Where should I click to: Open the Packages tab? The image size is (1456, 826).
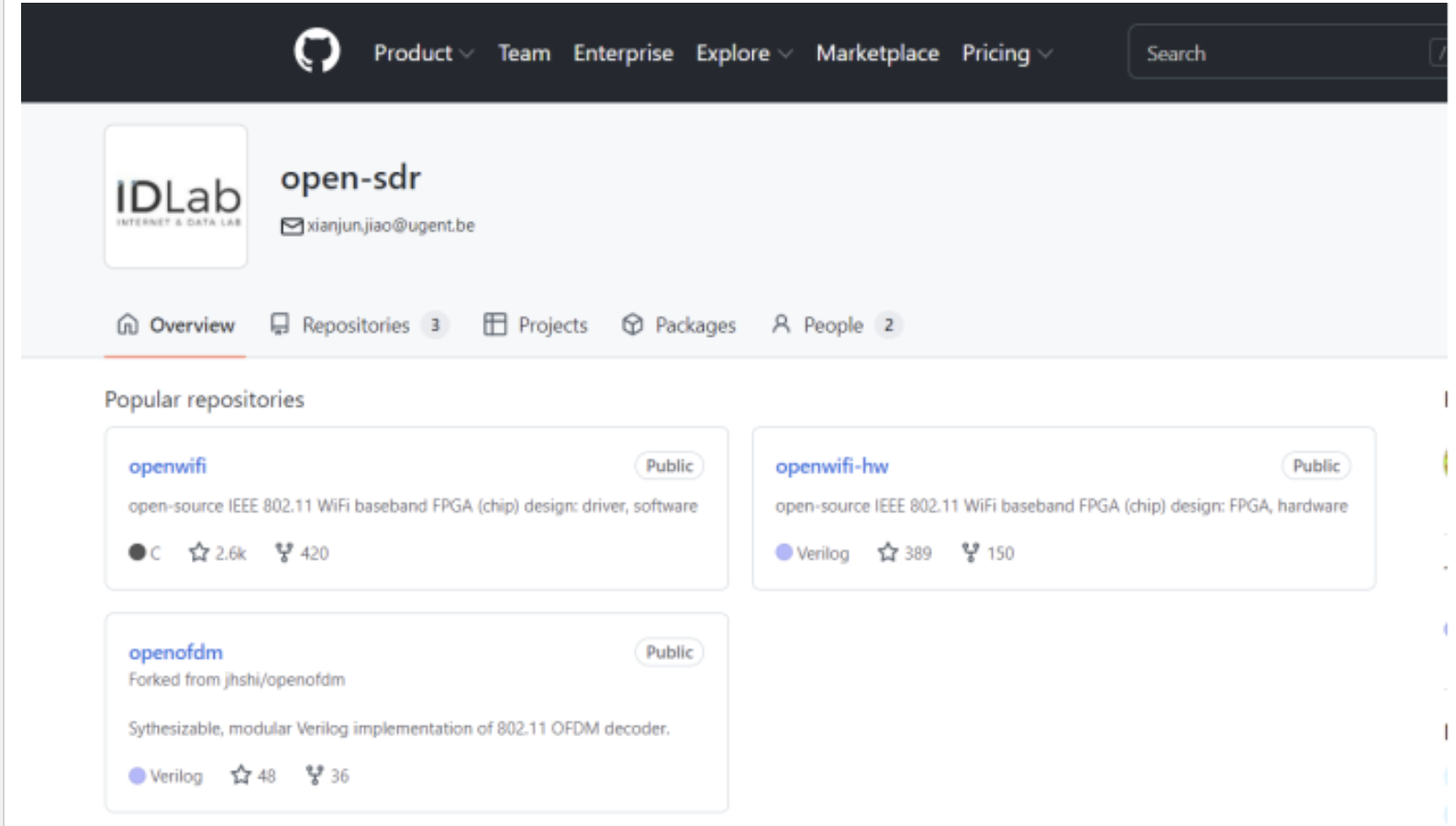click(x=679, y=325)
